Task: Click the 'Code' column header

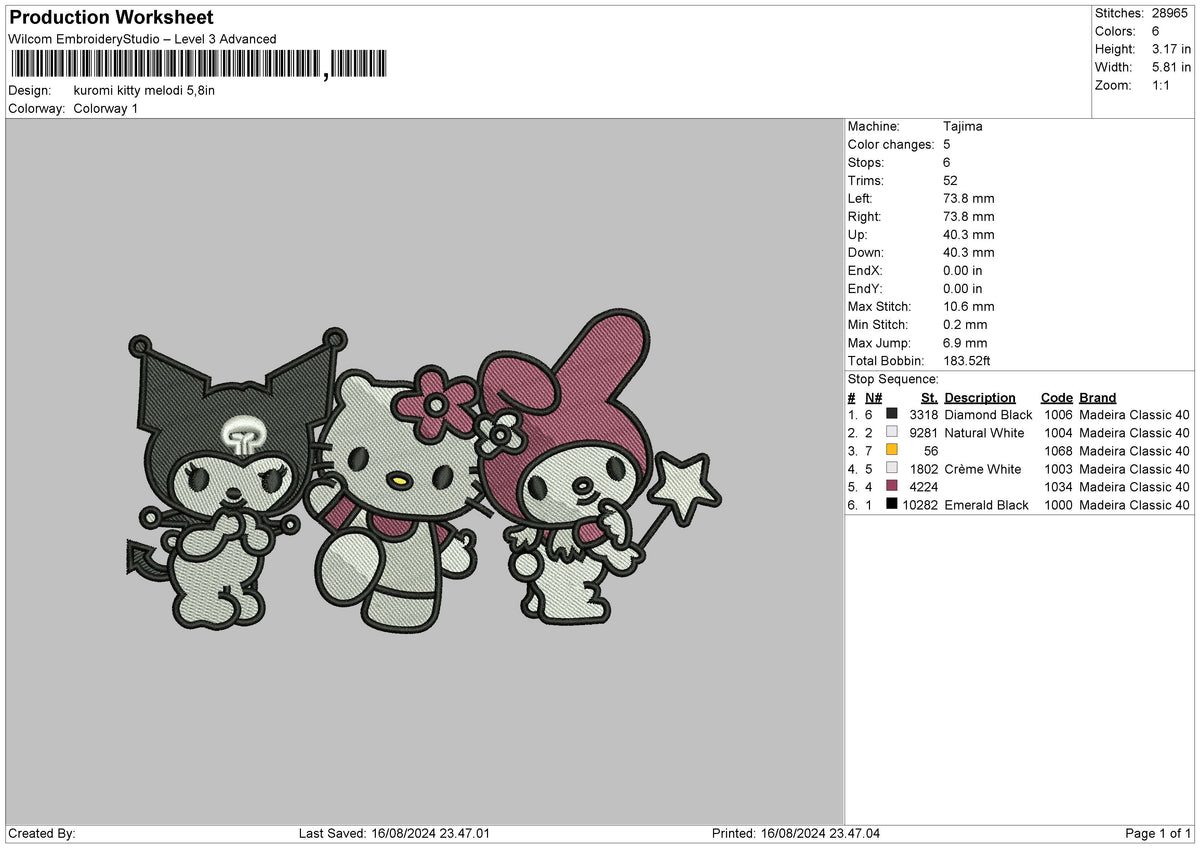Action: pyautogui.click(x=1057, y=398)
